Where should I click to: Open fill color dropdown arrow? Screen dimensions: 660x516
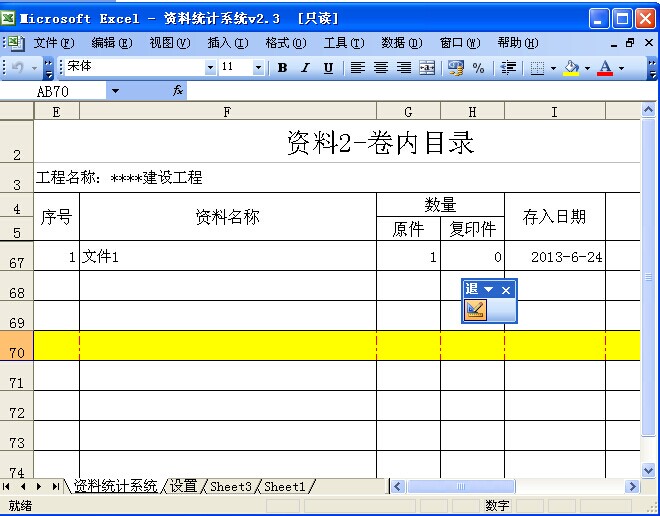(x=587, y=68)
